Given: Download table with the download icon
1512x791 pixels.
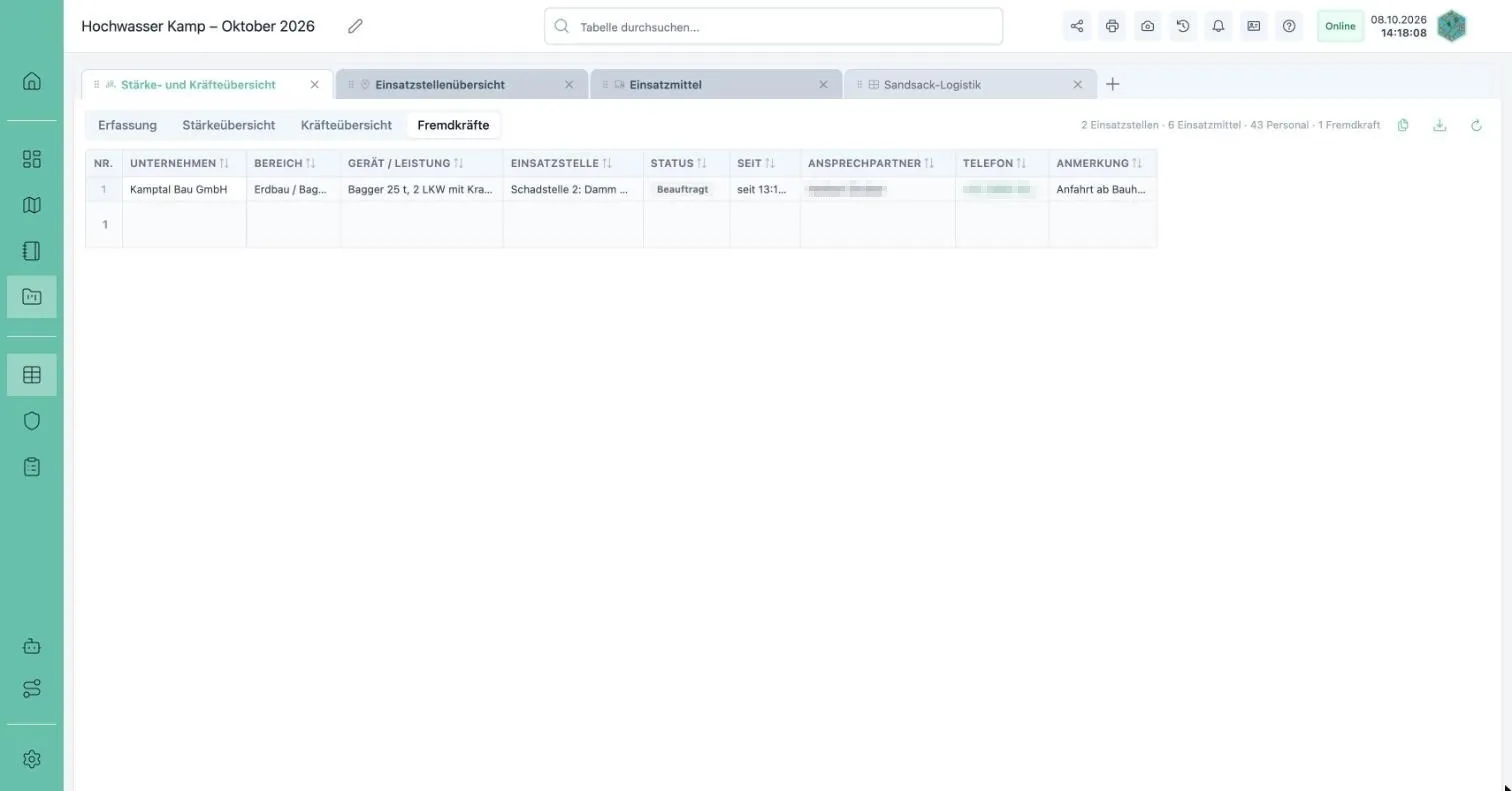Looking at the screenshot, I should point(1440,125).
